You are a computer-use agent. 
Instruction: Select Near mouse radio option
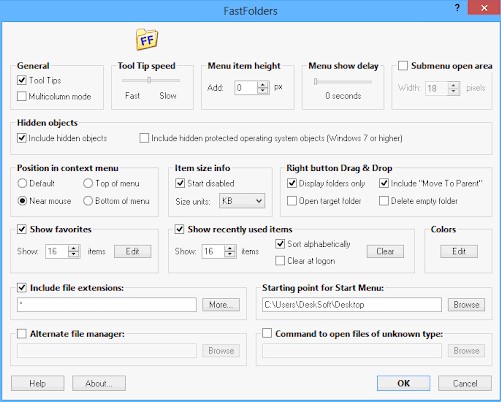22,201
